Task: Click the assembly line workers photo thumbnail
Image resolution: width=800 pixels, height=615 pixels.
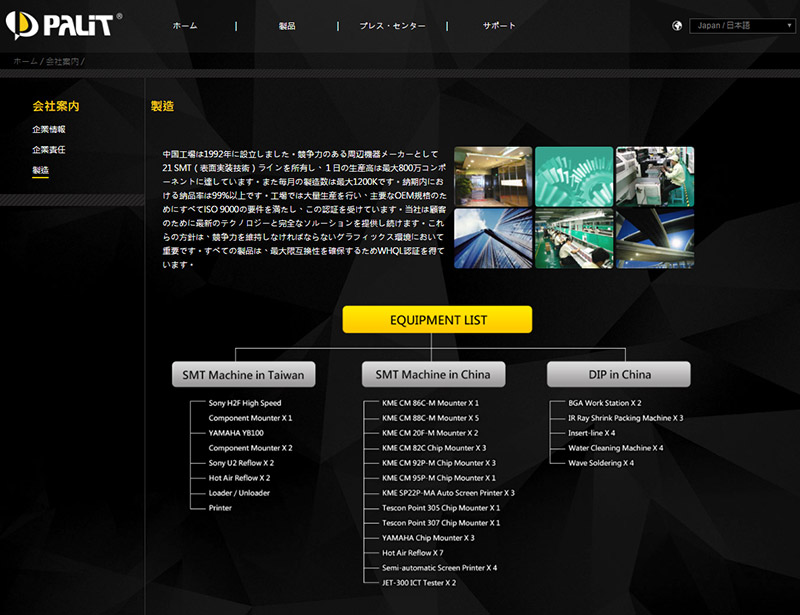Action: coord(574,238)
